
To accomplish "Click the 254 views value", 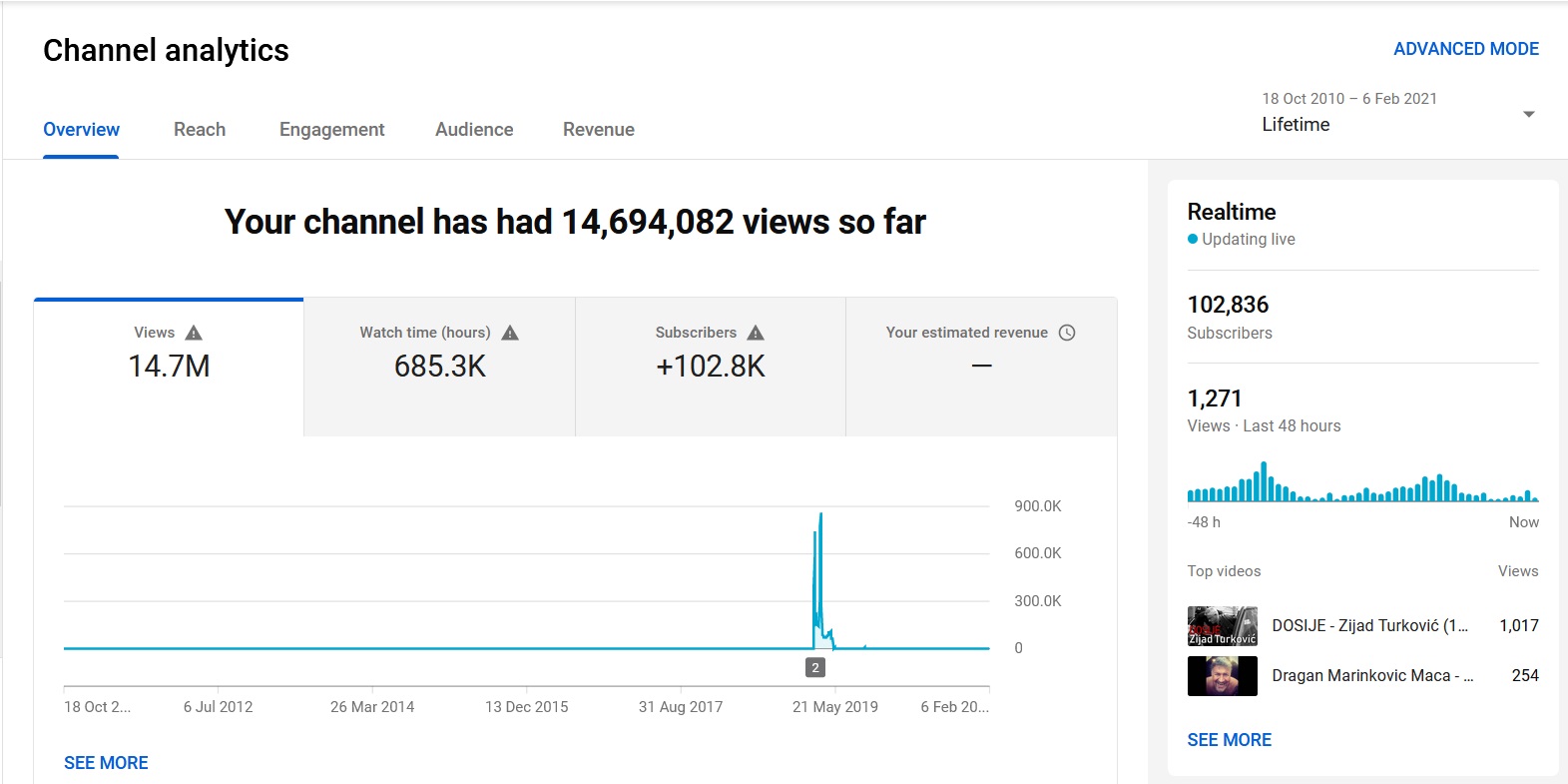I will click(x=1525, y=675).
